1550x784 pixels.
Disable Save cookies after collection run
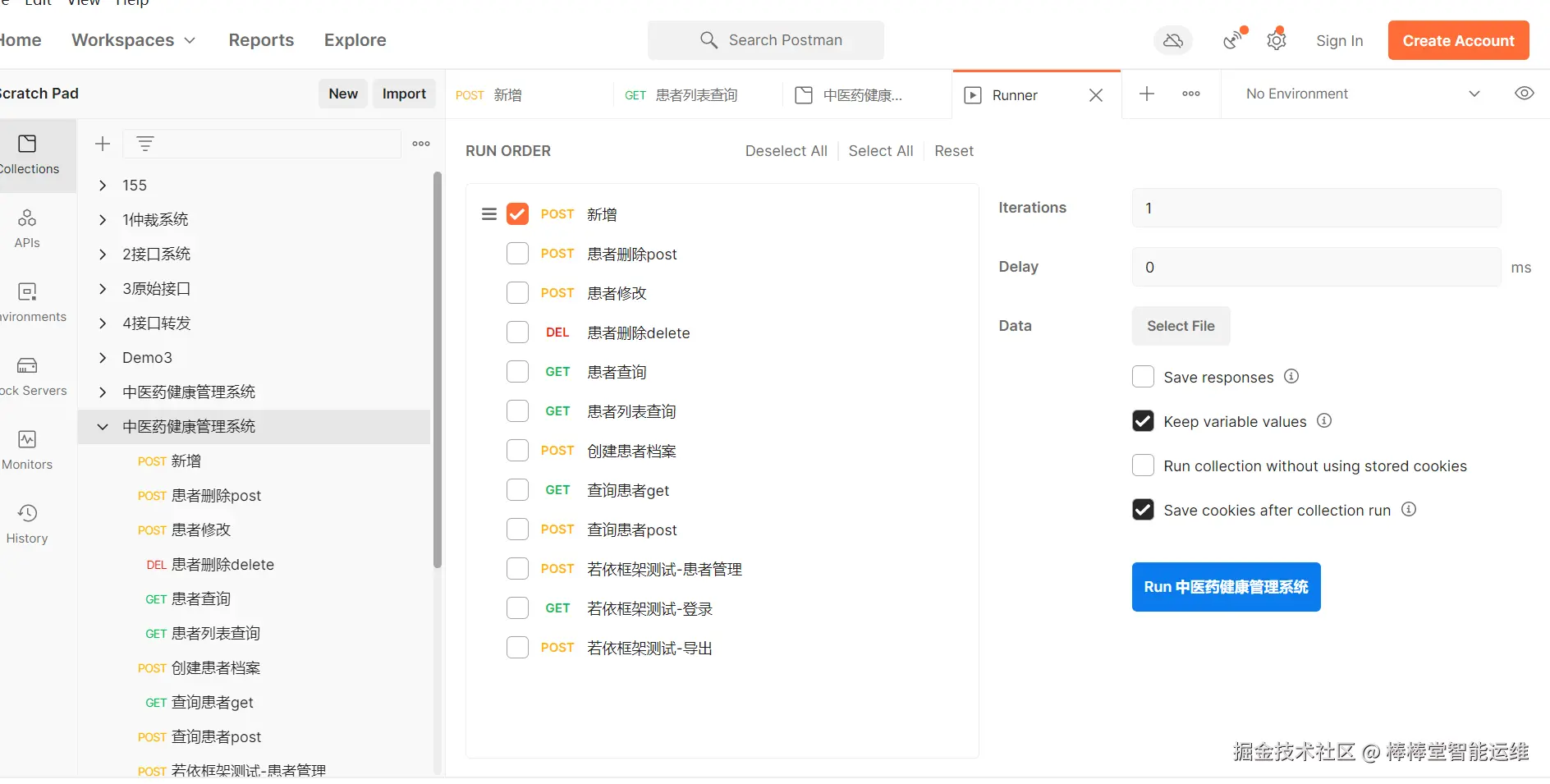click(x=1143, y=510)
